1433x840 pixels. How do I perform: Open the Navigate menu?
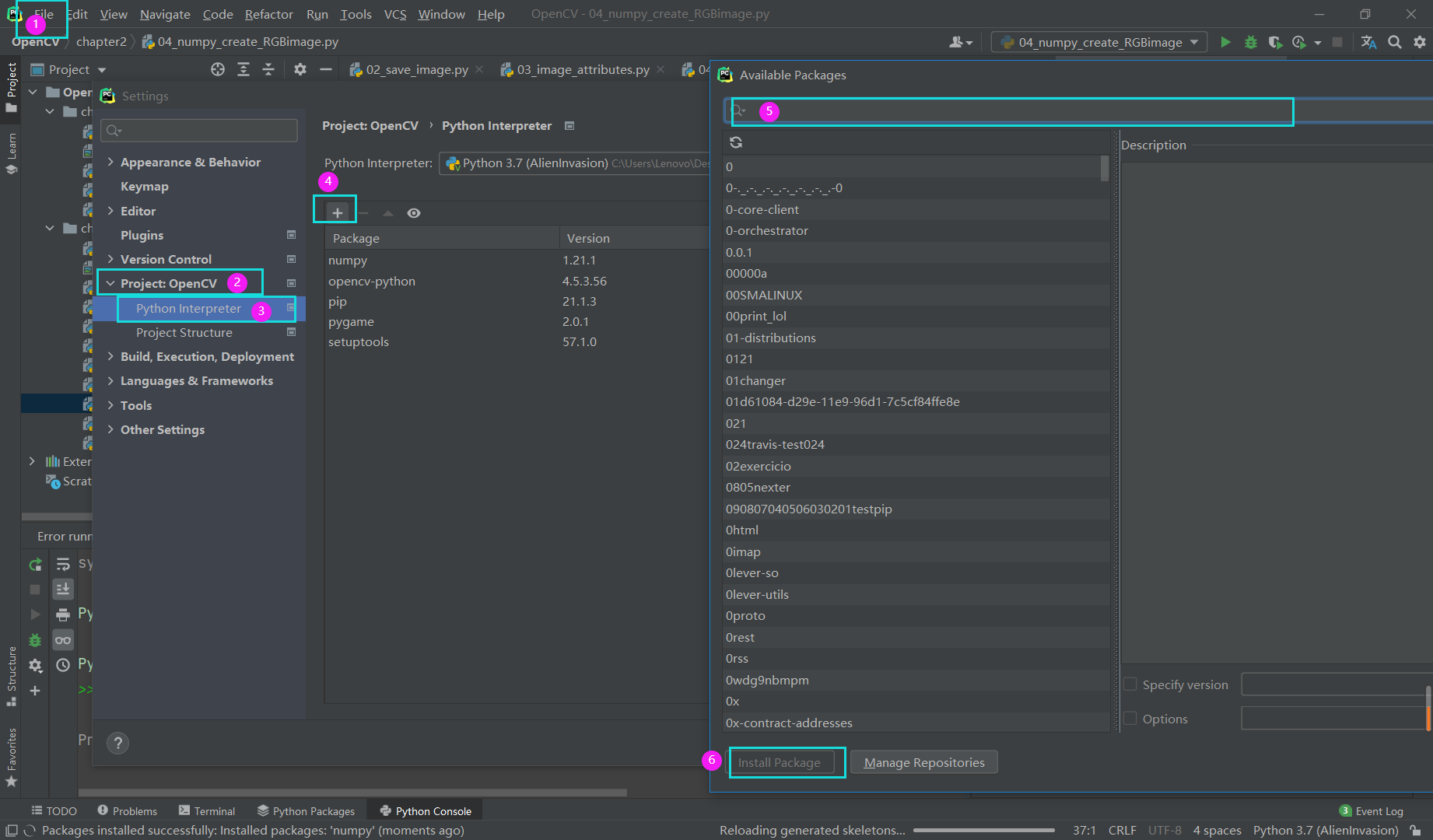(165, 14)
